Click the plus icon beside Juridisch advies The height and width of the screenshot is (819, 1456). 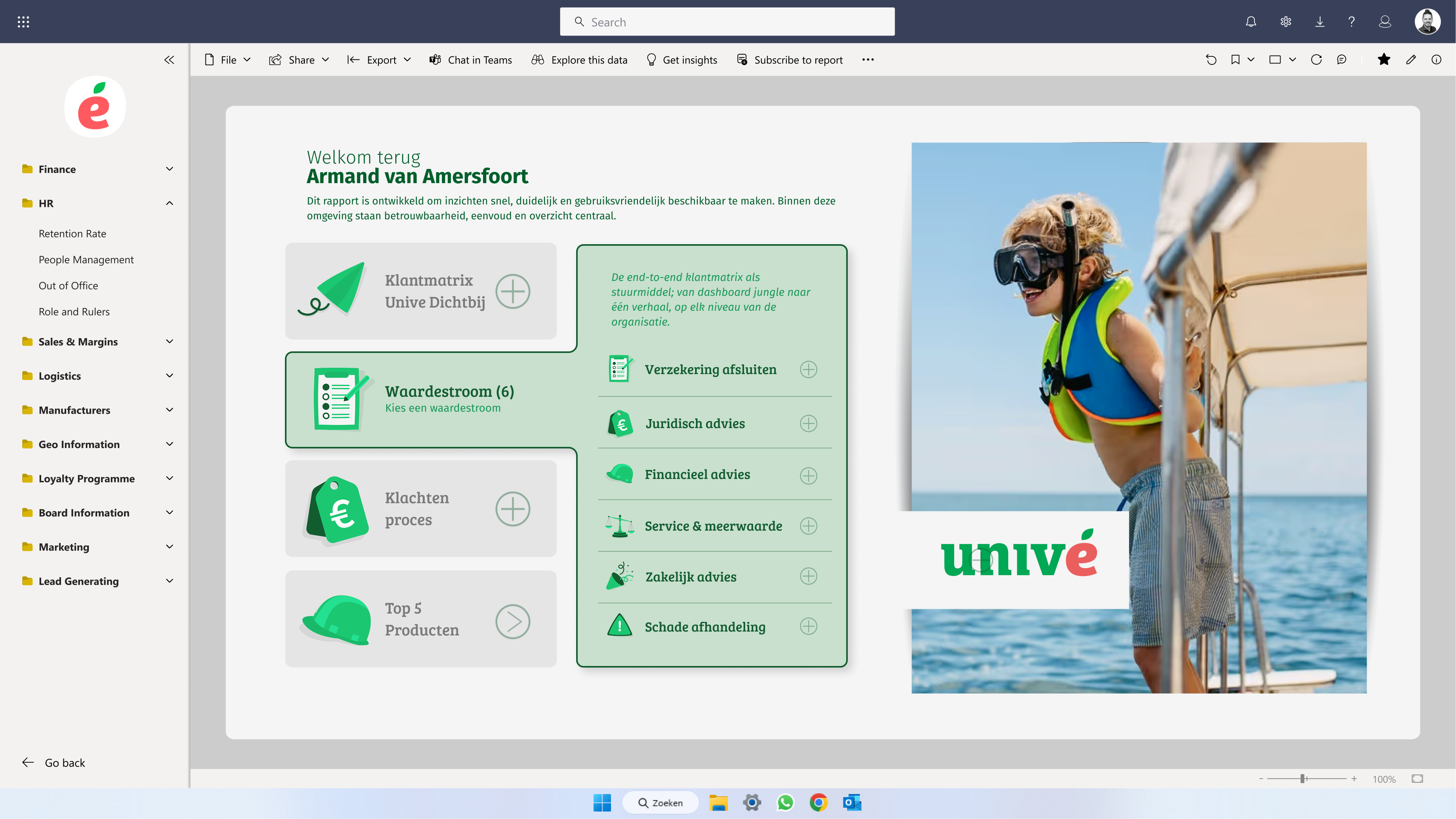point(808,423)
